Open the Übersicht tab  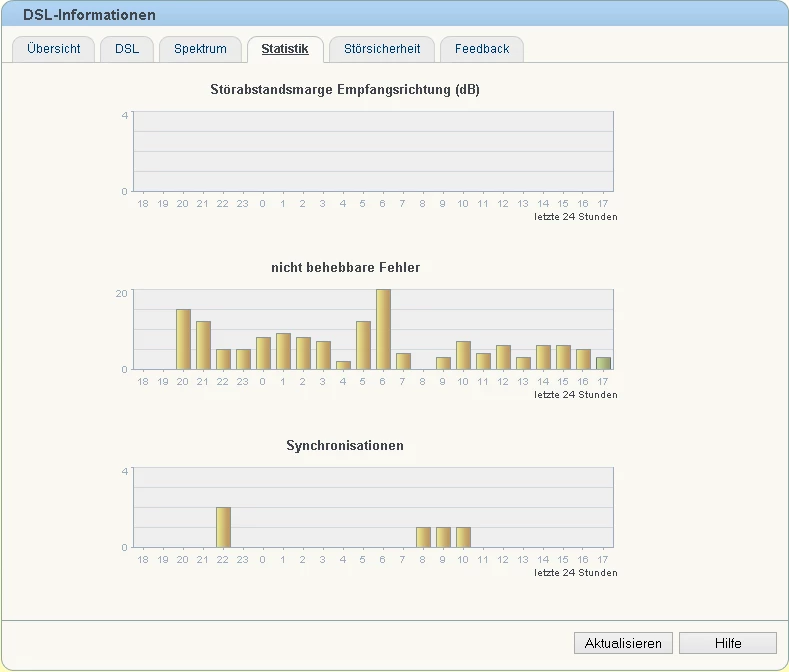point(54,49)
